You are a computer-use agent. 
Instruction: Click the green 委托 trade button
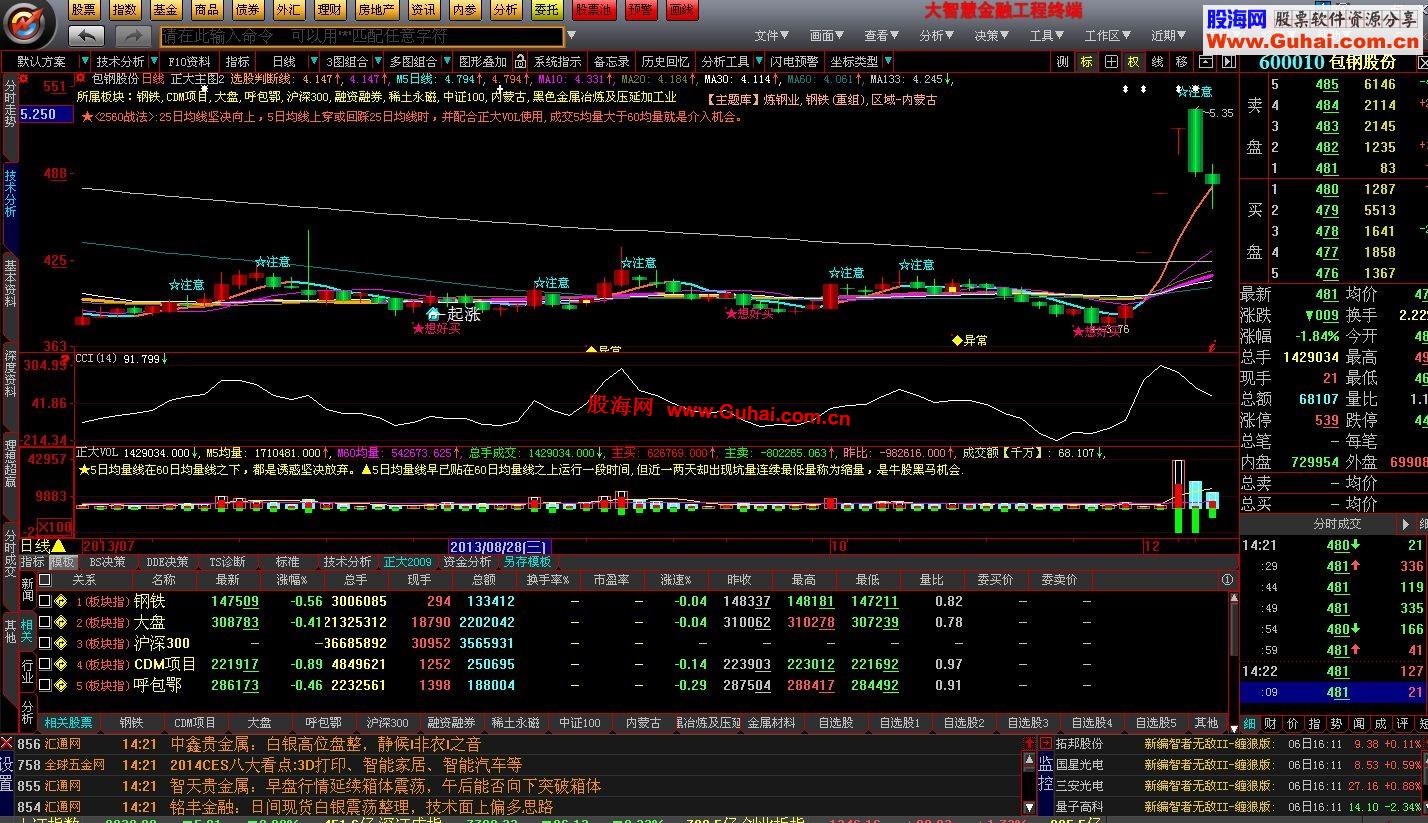click(546, 10)
